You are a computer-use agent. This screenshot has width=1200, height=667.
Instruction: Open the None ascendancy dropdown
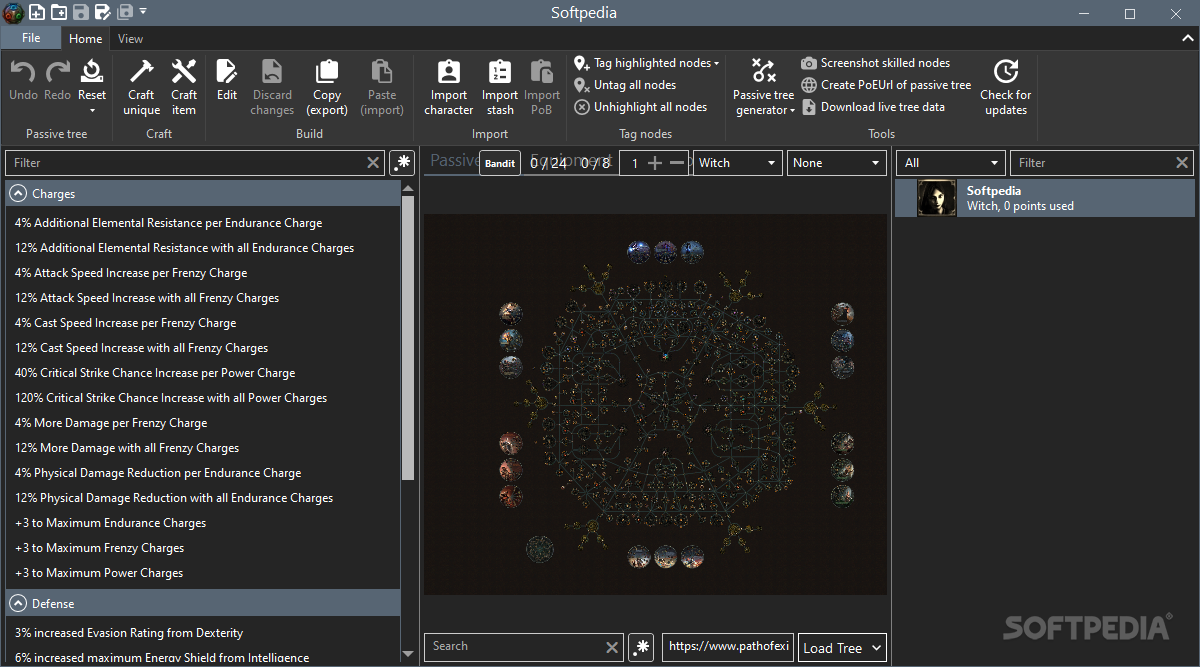click(837, 163)
